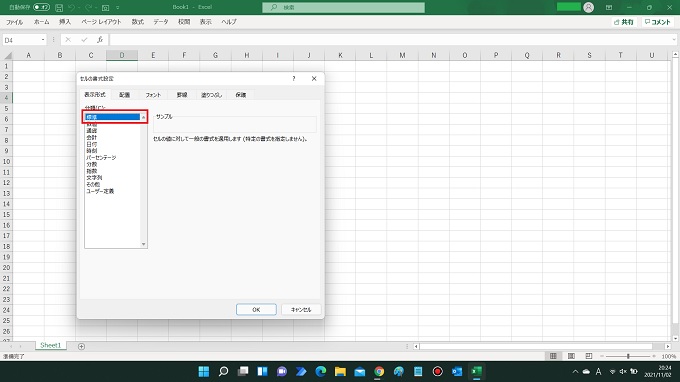Click the Undo arrow in quick access toolbar
The height and width of the screenshot is (382, 680).
(x=72, y=7)
